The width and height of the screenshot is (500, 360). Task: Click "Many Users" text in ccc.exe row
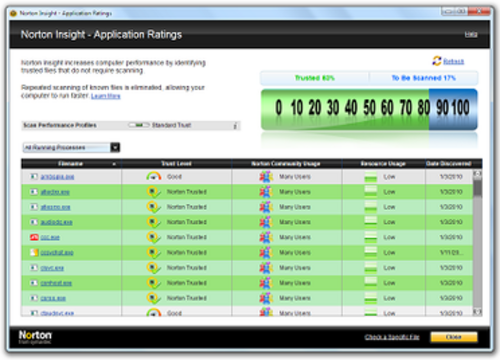[295, 237]
